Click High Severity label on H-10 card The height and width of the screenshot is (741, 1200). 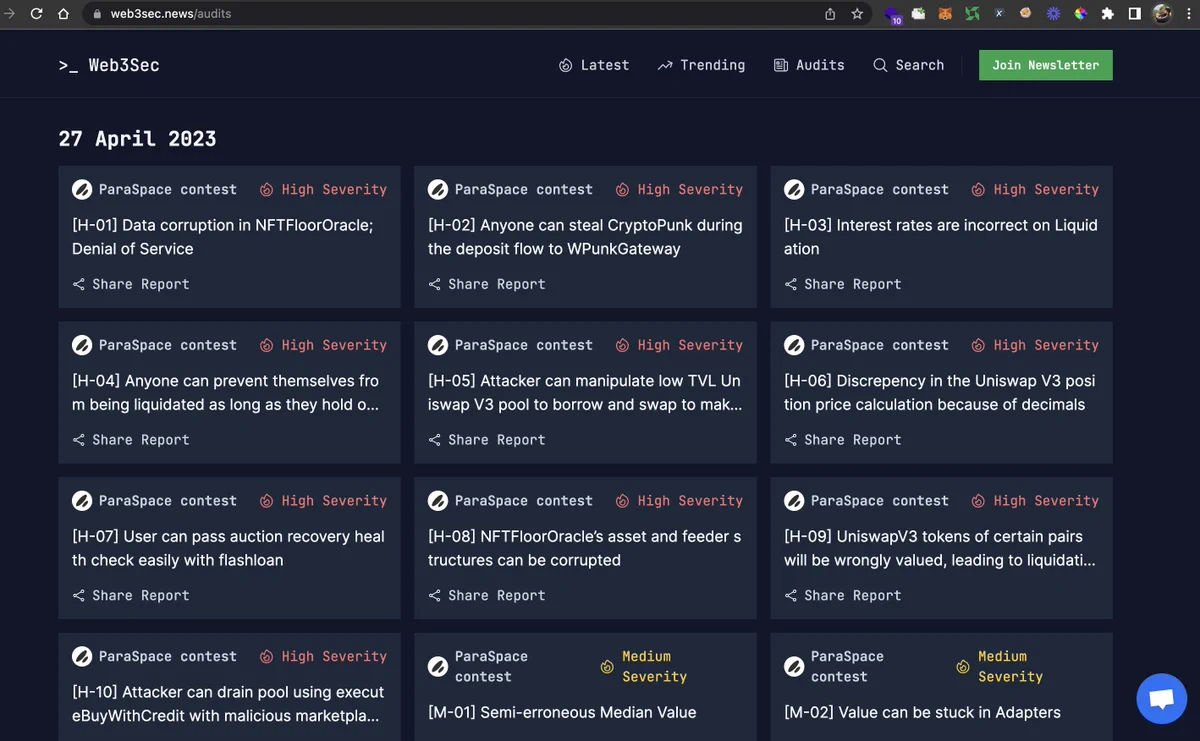334,657
